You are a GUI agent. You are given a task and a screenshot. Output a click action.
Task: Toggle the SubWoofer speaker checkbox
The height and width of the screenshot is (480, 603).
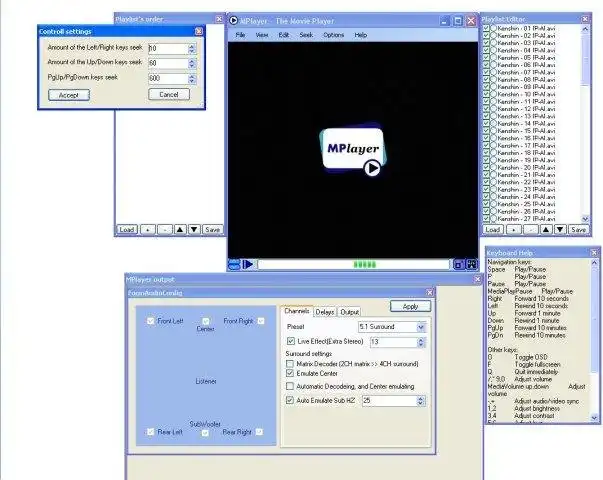tap(205, 433)
